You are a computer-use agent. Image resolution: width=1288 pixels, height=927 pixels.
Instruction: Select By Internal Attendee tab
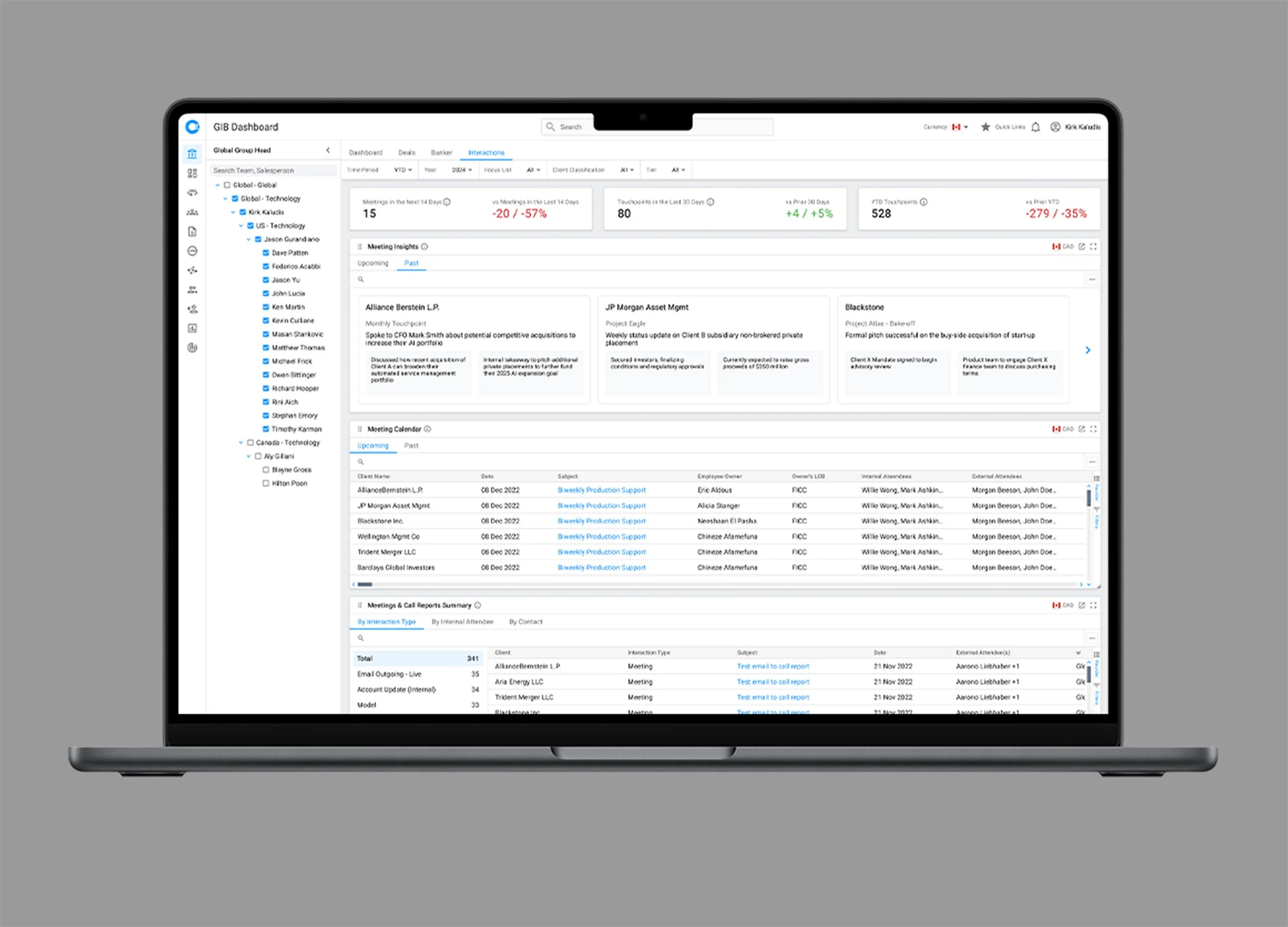click(x=462, y=622)
